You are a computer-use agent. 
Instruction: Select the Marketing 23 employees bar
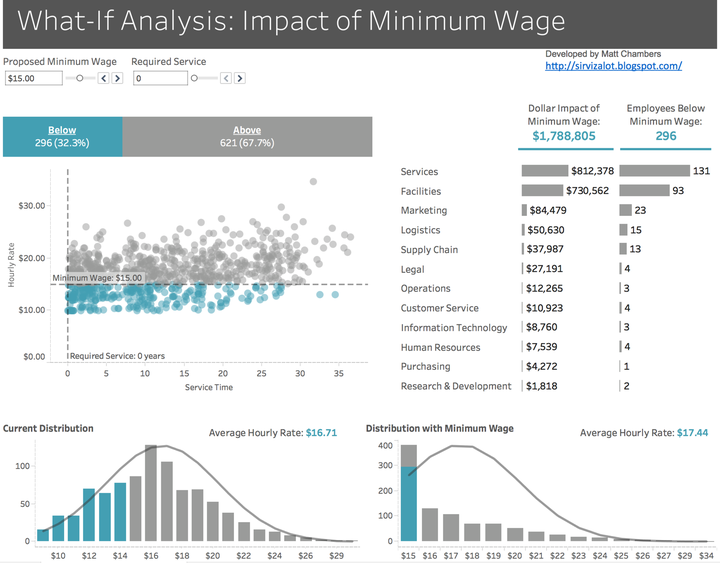click(625, 210)
